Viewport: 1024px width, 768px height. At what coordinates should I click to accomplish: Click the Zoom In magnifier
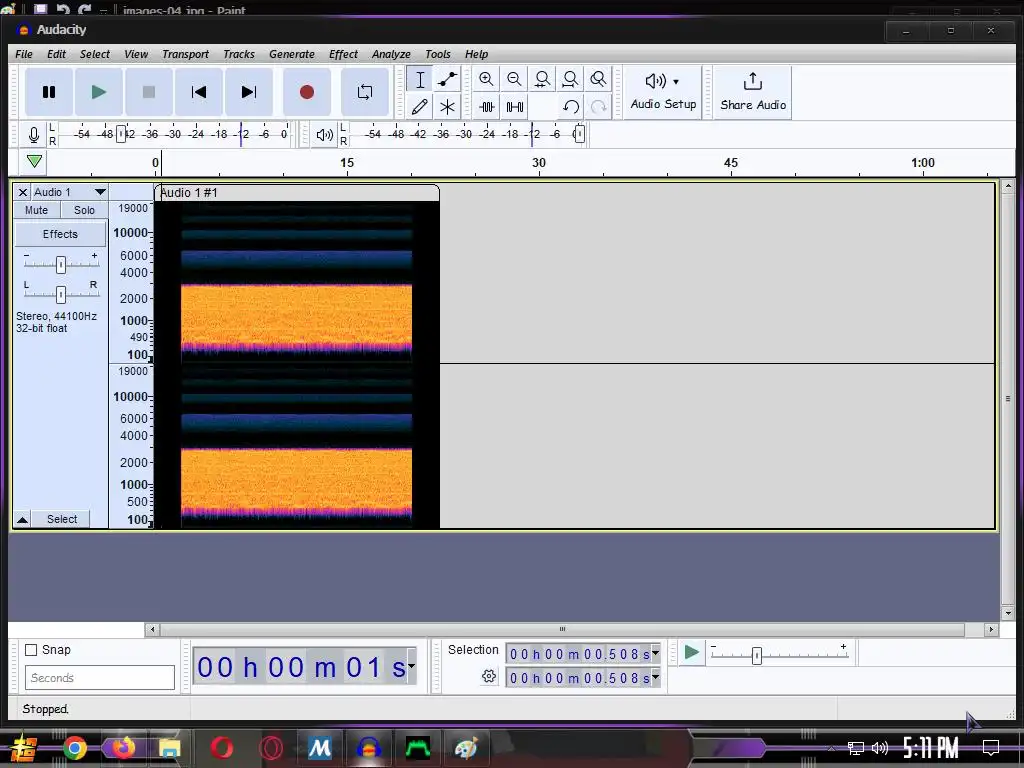(486, 80)
